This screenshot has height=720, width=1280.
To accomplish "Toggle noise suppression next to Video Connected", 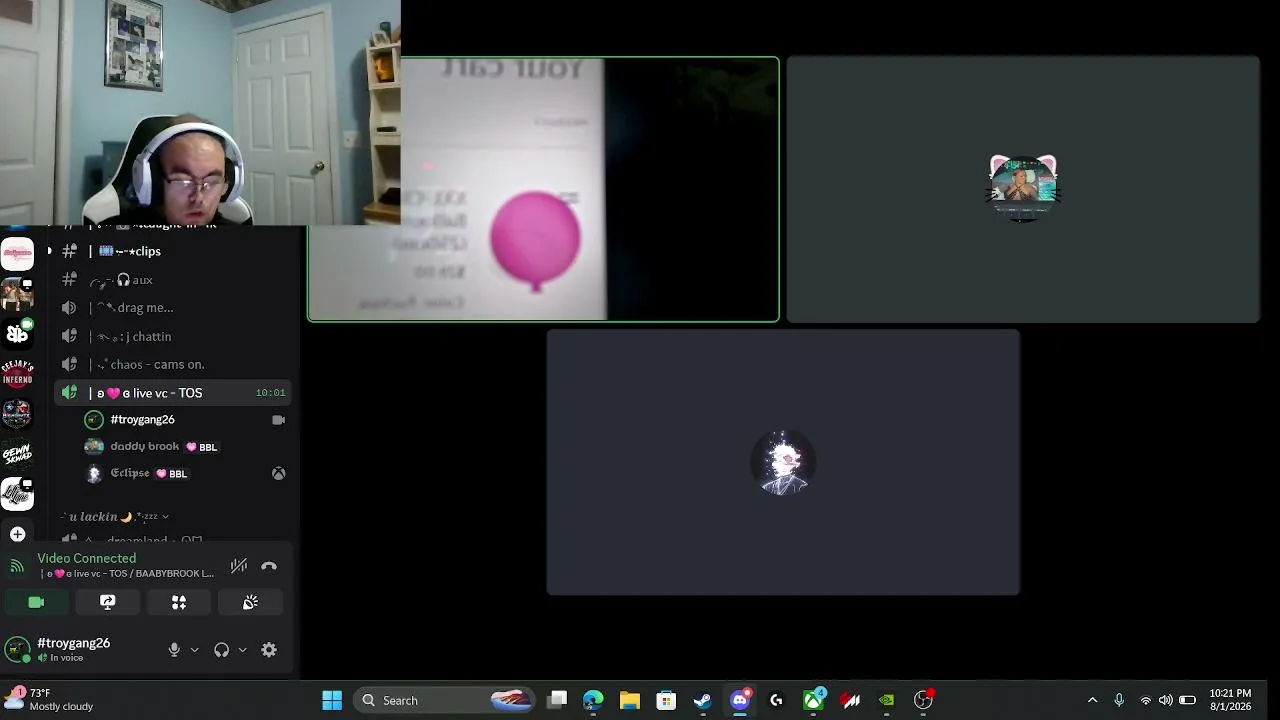I will pyautogui.click(x=238, y=566).
